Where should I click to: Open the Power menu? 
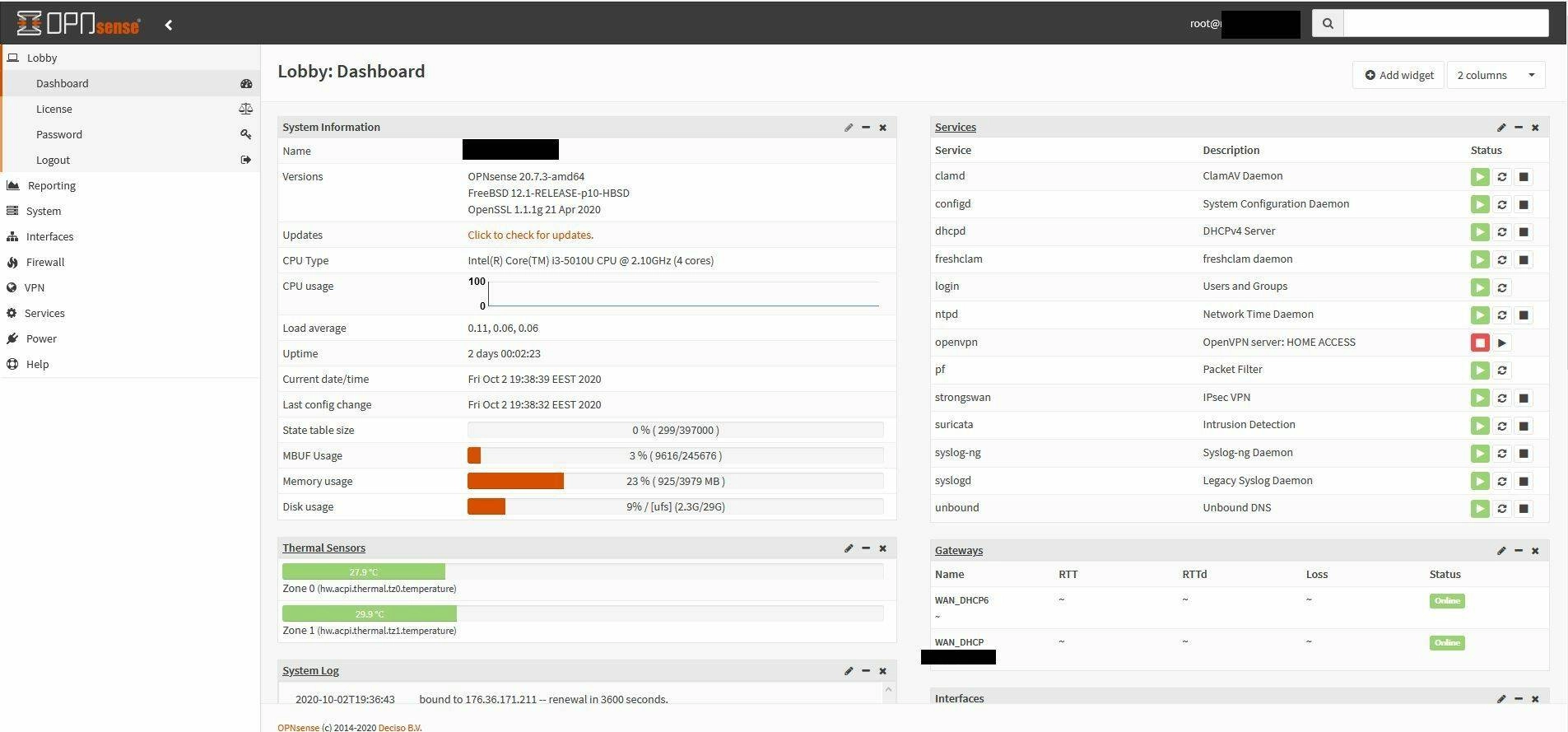pyautogui.click(x=130, y=338)
